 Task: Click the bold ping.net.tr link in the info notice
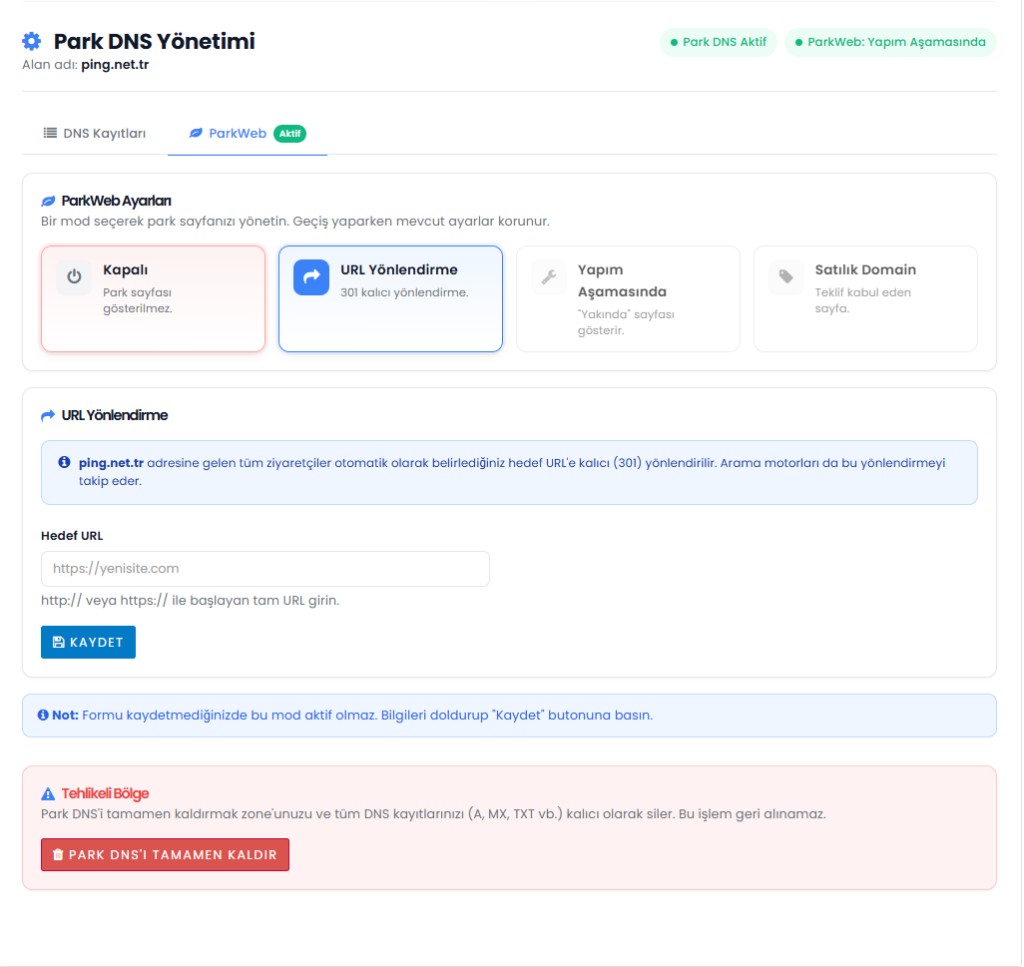coord(111,462)
